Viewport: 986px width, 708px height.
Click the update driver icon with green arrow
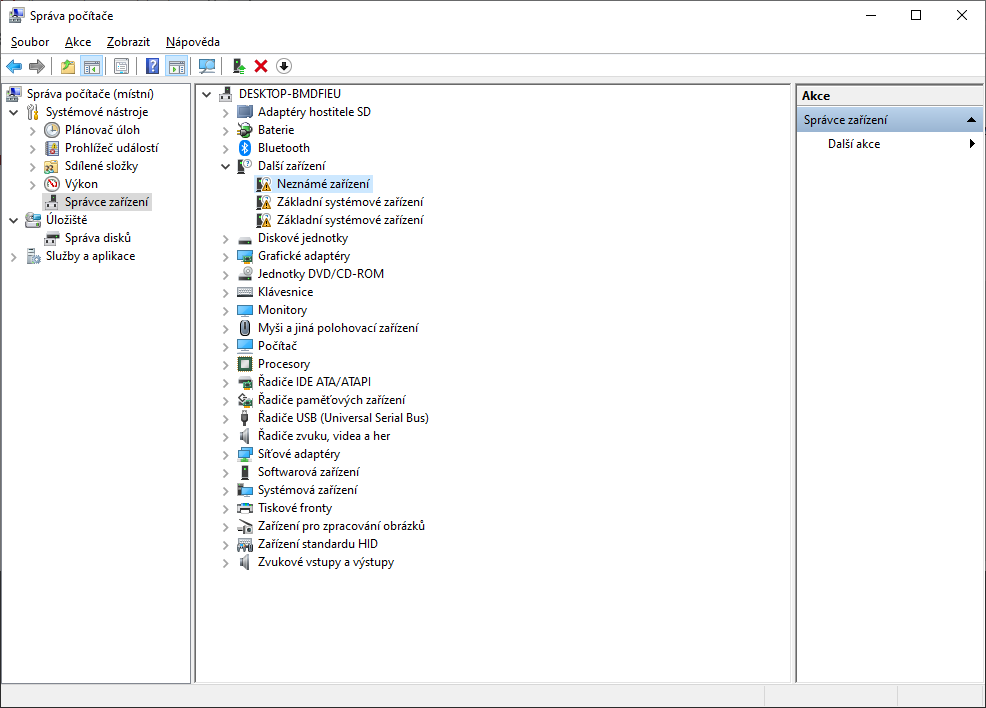point(238,66)
